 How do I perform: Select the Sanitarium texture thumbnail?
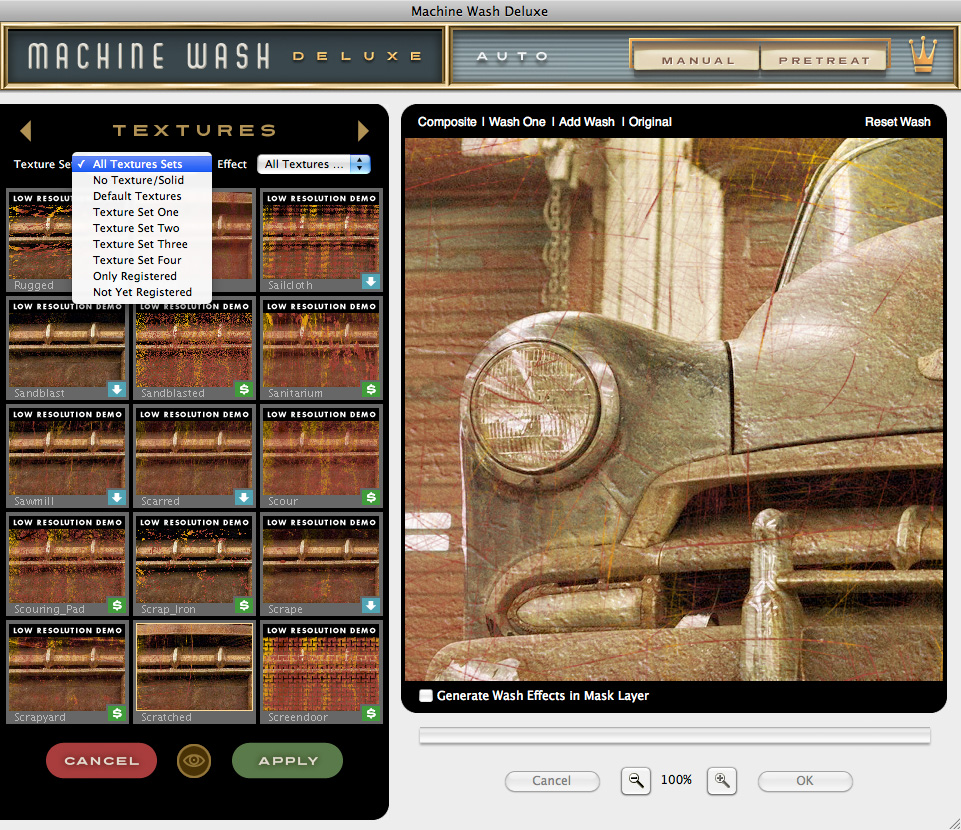pyautogui.click(x=321, y=348)
